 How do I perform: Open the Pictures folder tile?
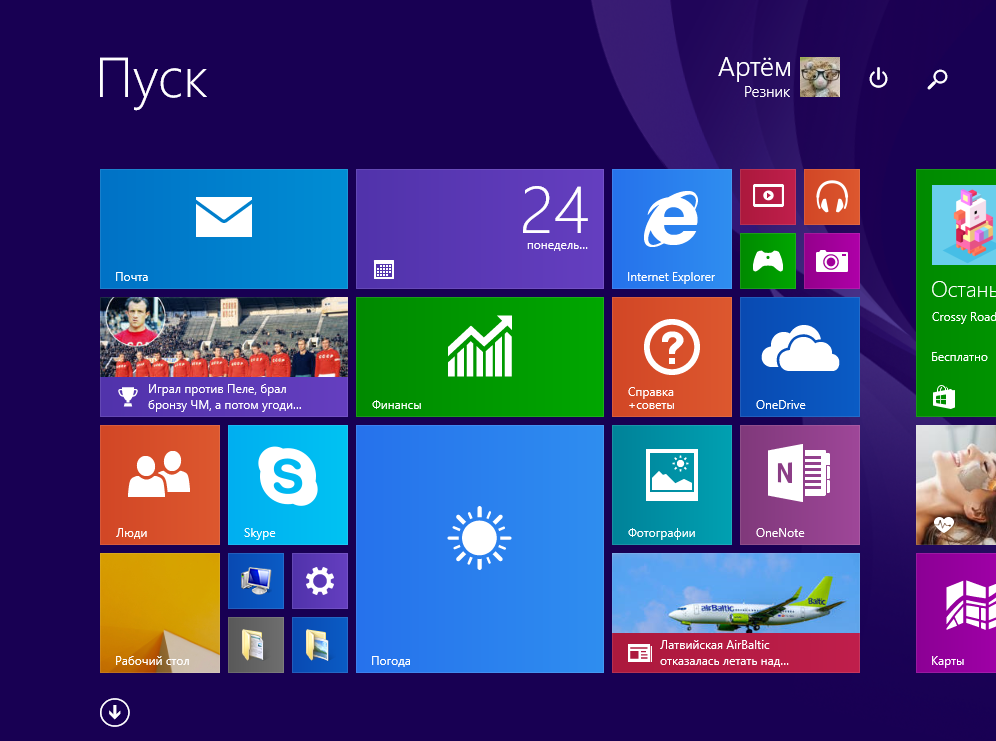(x=320, y=644)
